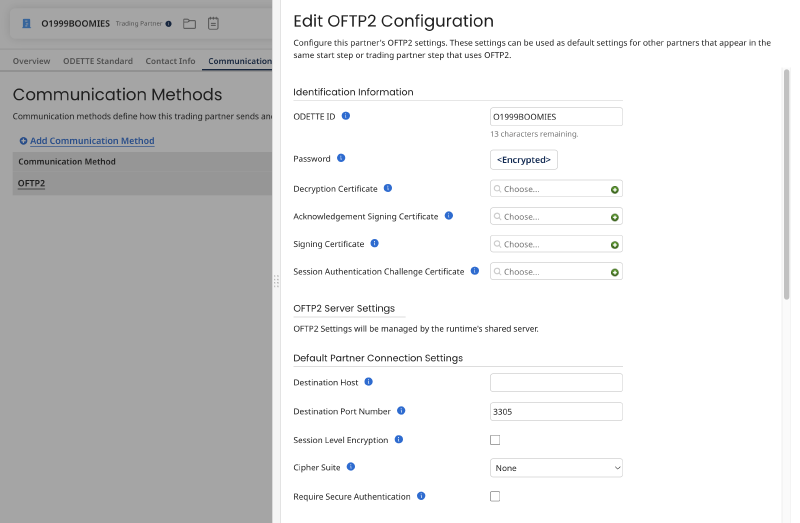Show info for Session Level Encryption
The width and height of the screenshot is (800, 523).
399,439
